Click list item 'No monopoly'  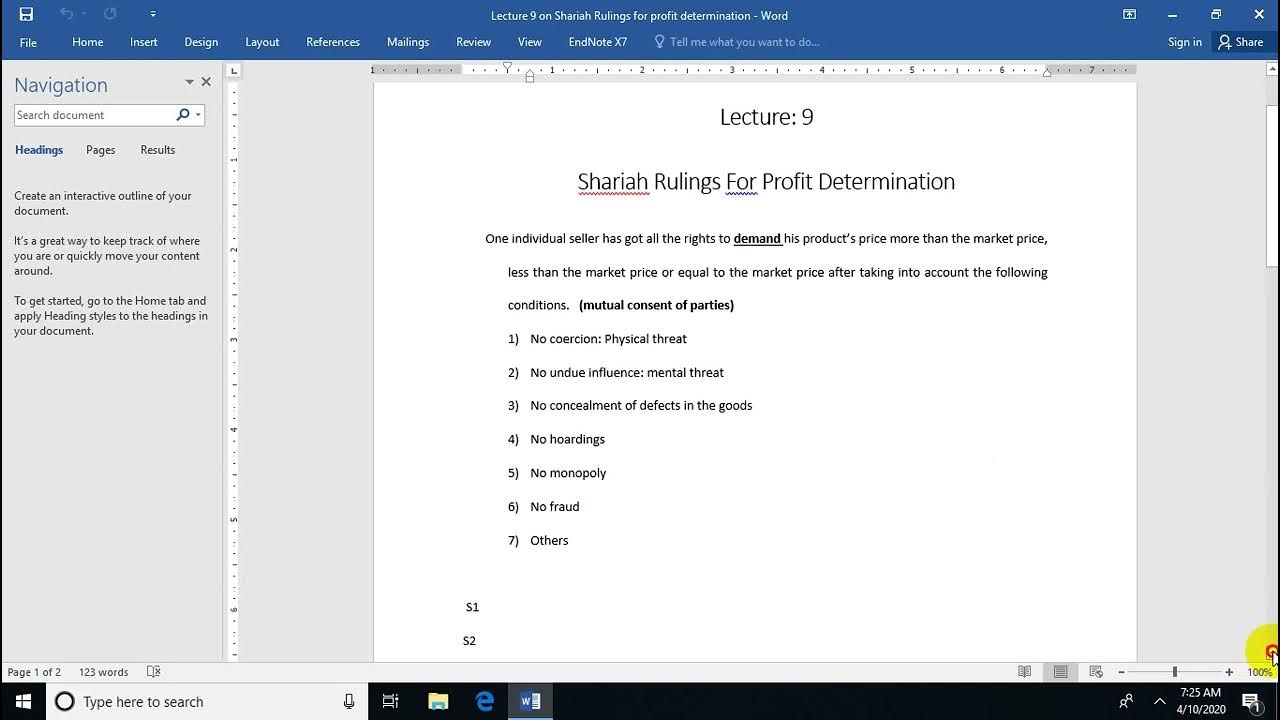point(568,473)
